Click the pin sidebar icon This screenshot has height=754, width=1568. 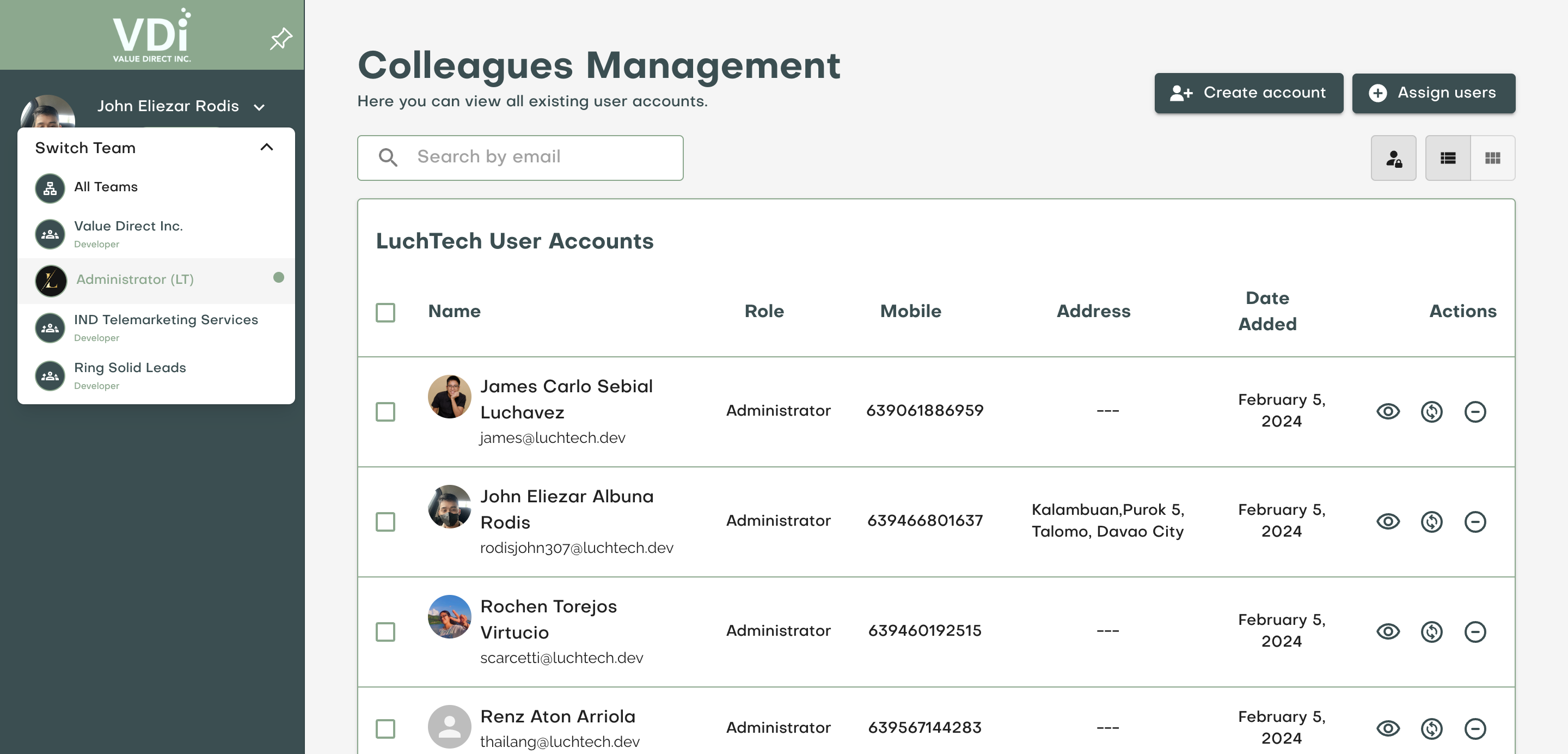pyautogui.click(x=280, y=38)
